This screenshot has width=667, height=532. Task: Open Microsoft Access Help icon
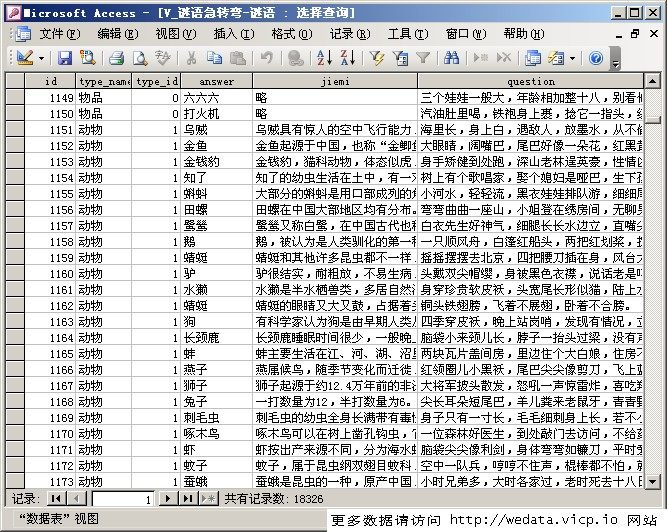click(x=596, y=58)
